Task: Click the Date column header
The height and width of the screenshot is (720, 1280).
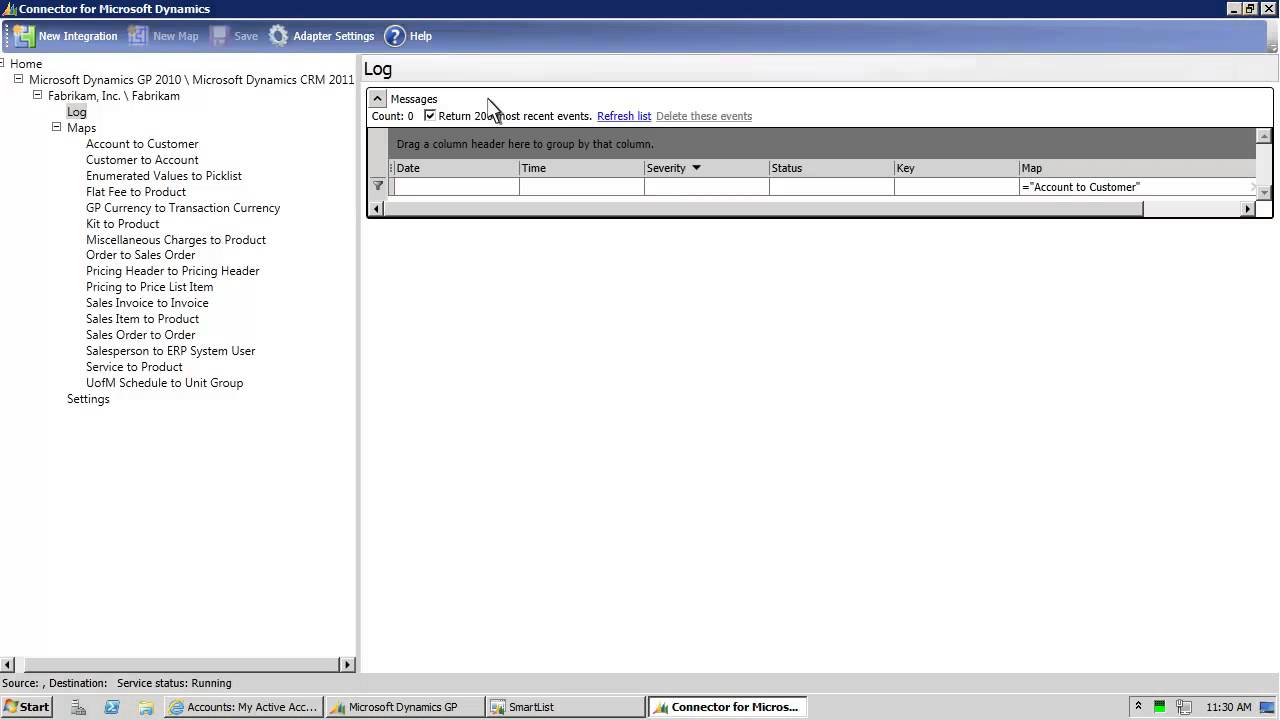Action: [456, 168]
